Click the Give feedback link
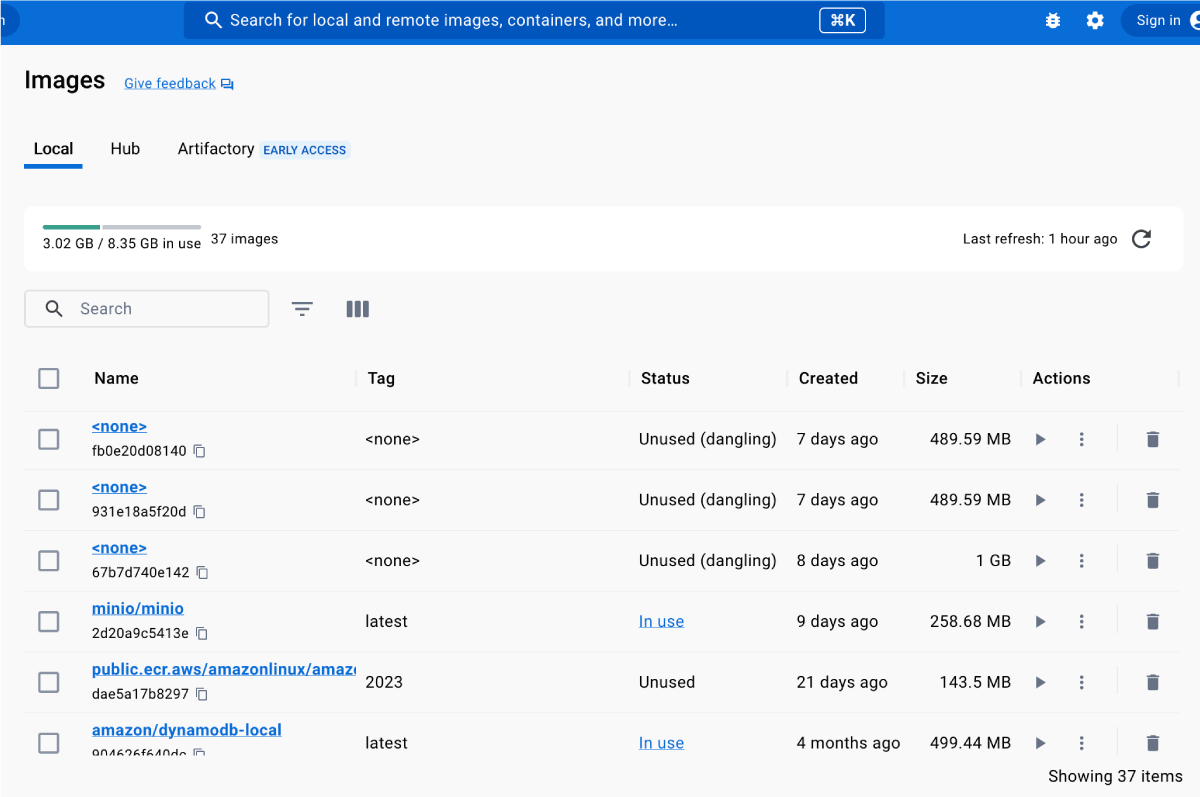The width and height of the screenshot is (1200, 797). click(170, 84)
